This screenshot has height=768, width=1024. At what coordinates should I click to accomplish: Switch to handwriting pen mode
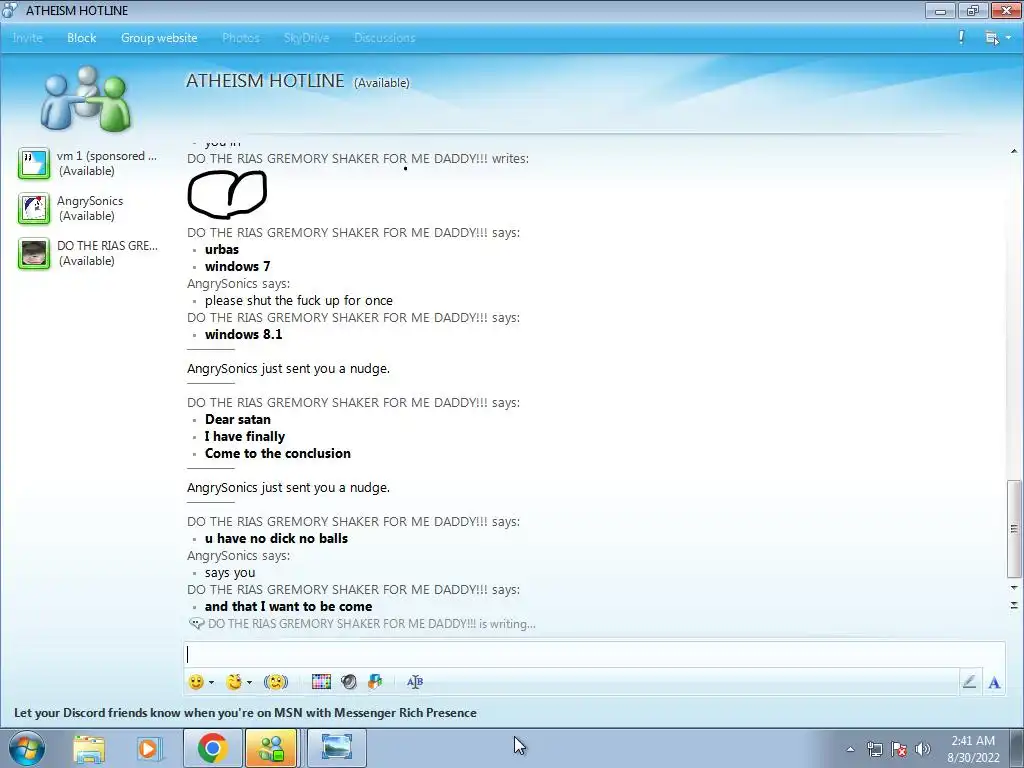tap(969, 682)
